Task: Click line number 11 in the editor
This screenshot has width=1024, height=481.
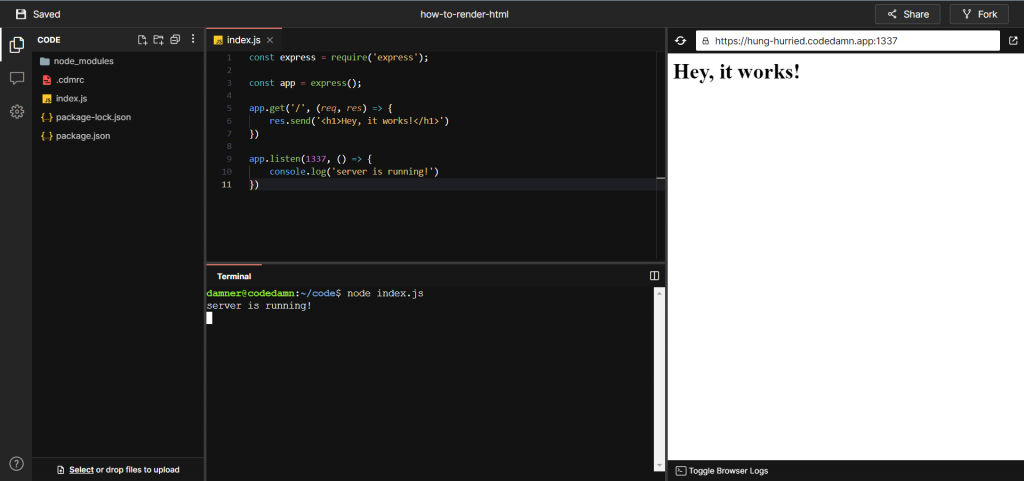Action: click(227, 185)
